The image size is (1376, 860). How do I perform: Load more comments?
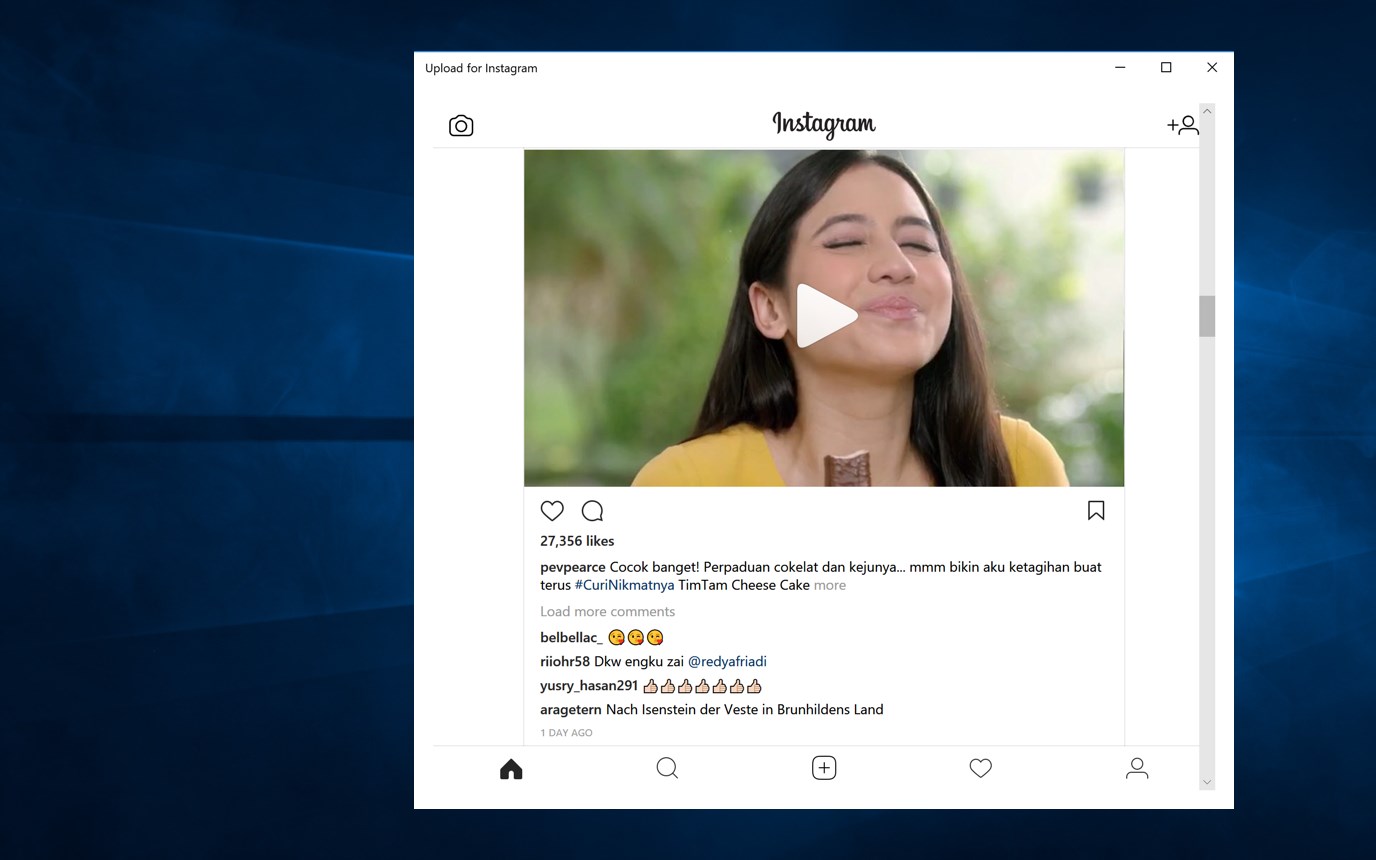pos(608,612)
